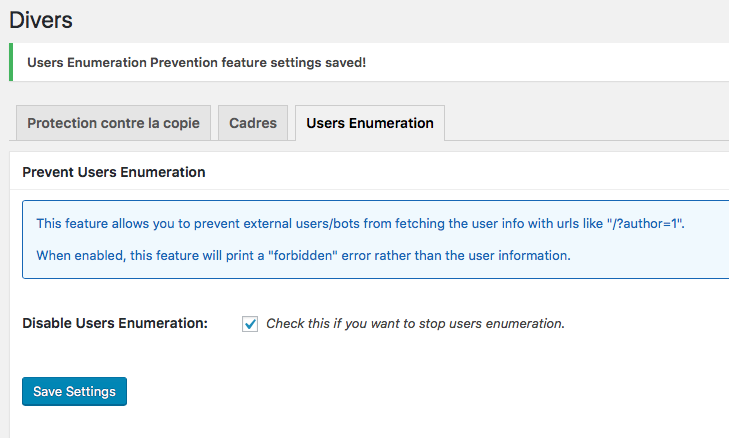This screenshot has width=729, height=438.
Task: Click the green bar on the saved notice
Action: pos(11,62)
